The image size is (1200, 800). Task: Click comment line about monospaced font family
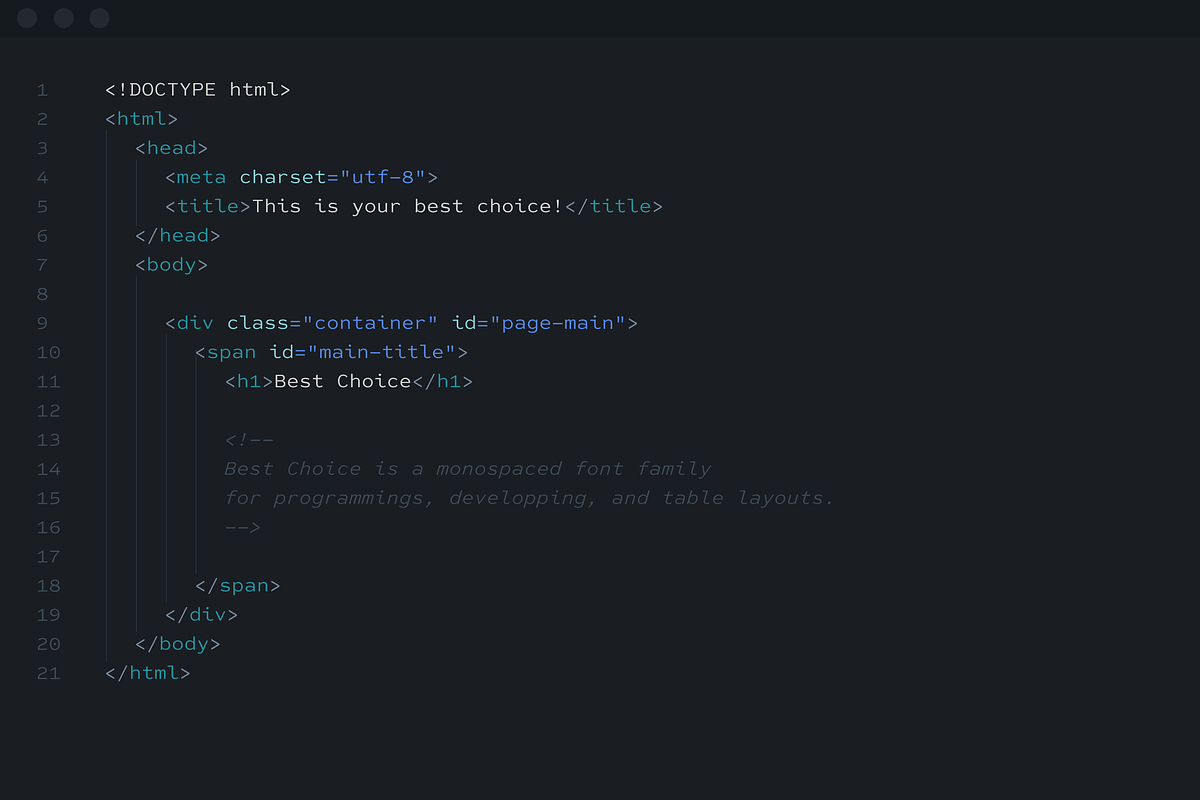[468, 469]
